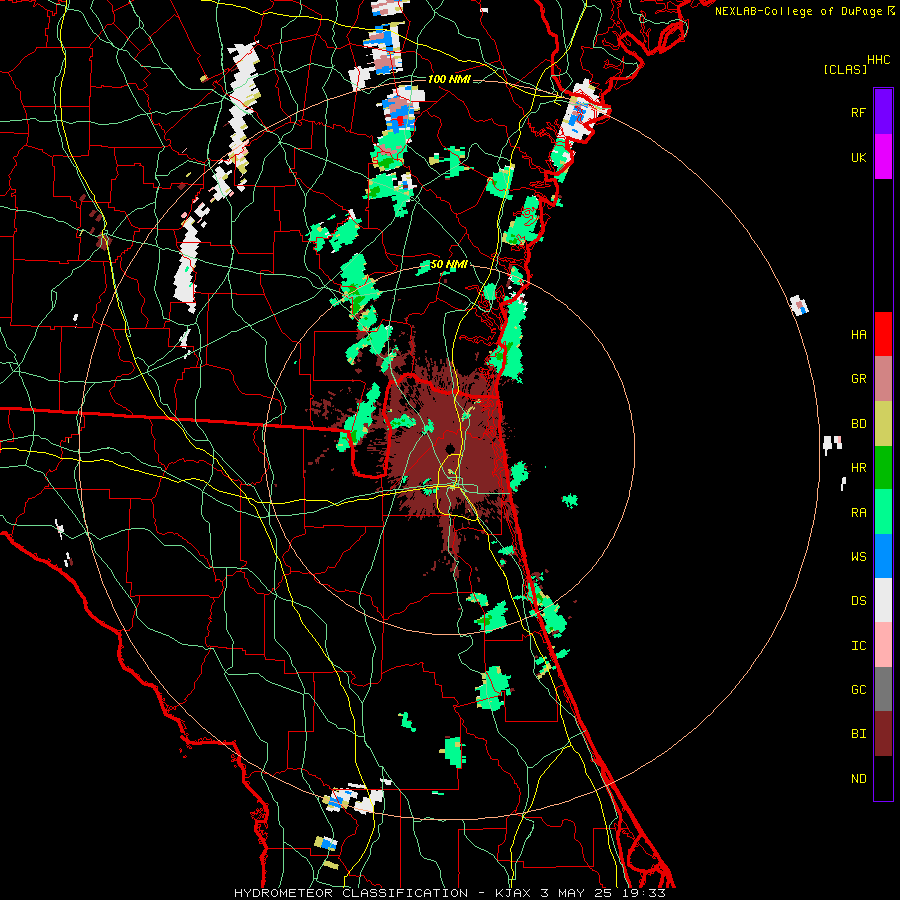Screen dimensions: 900x900
Task: Click the GR legend label
Action: coord(858,379)
